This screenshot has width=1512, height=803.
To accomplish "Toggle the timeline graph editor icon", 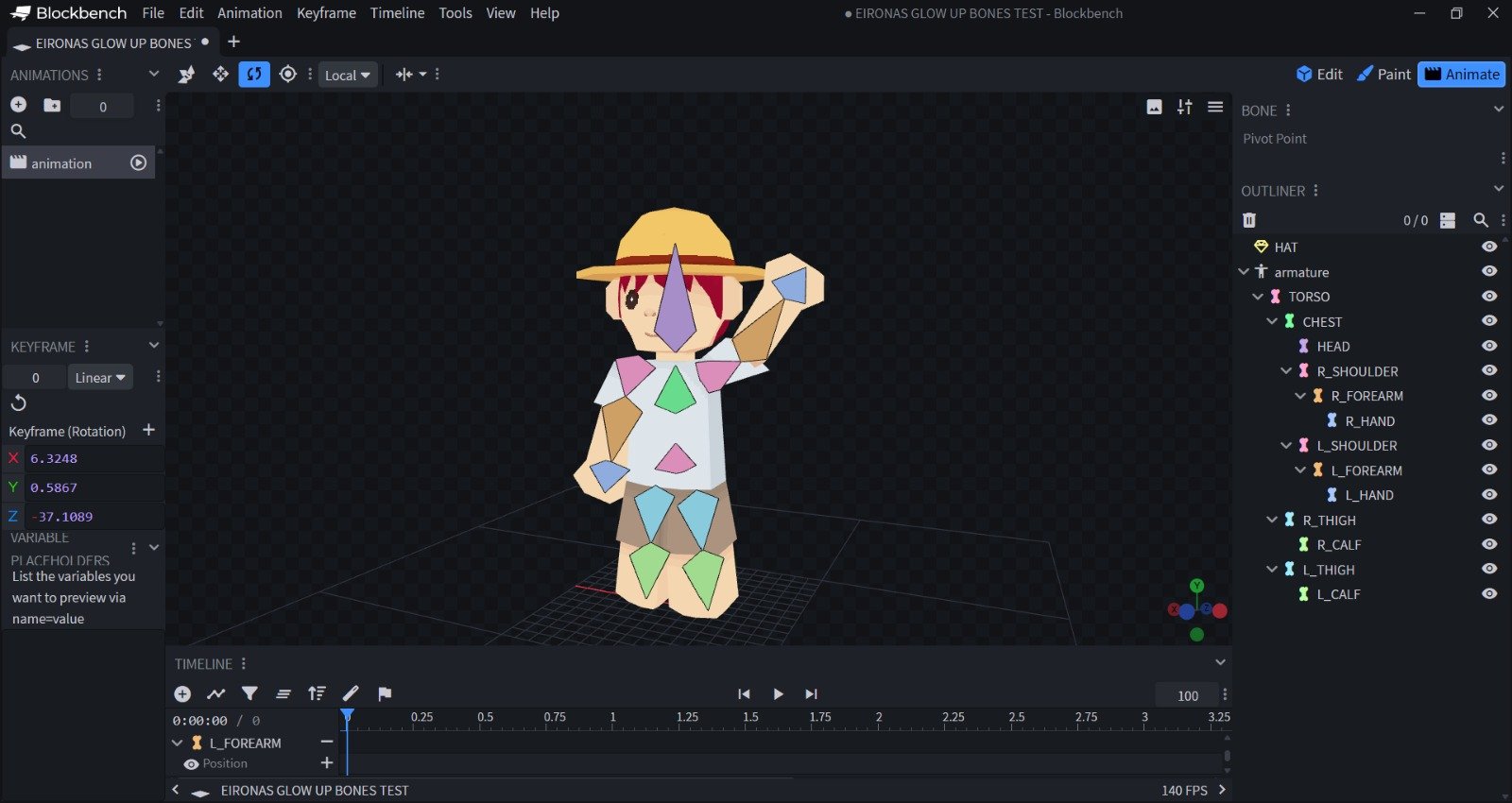I will click(216, 694).
